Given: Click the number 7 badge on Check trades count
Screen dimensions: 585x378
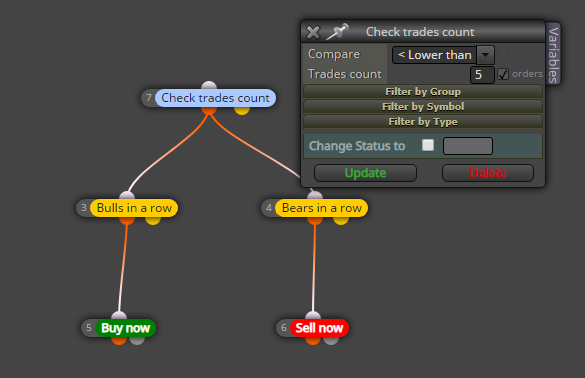Looking at the screenshot, I should pyautogui.click(x=148, y=98).
